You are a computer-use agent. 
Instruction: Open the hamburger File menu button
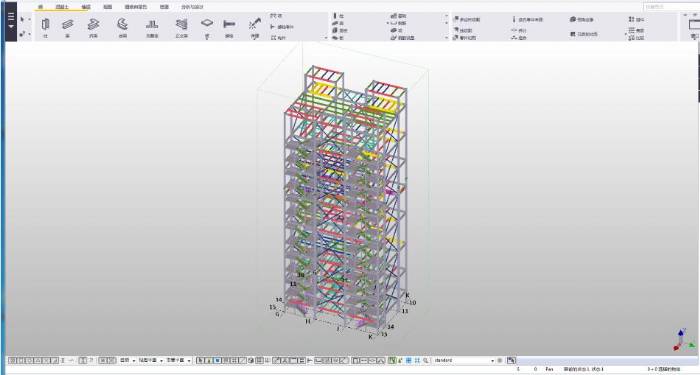11,21
